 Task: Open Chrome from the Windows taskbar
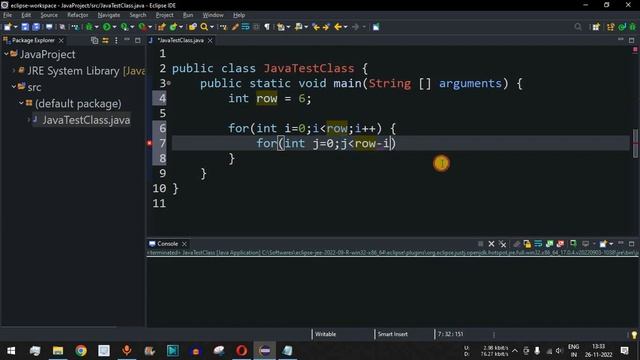click(x=81, y=351)
